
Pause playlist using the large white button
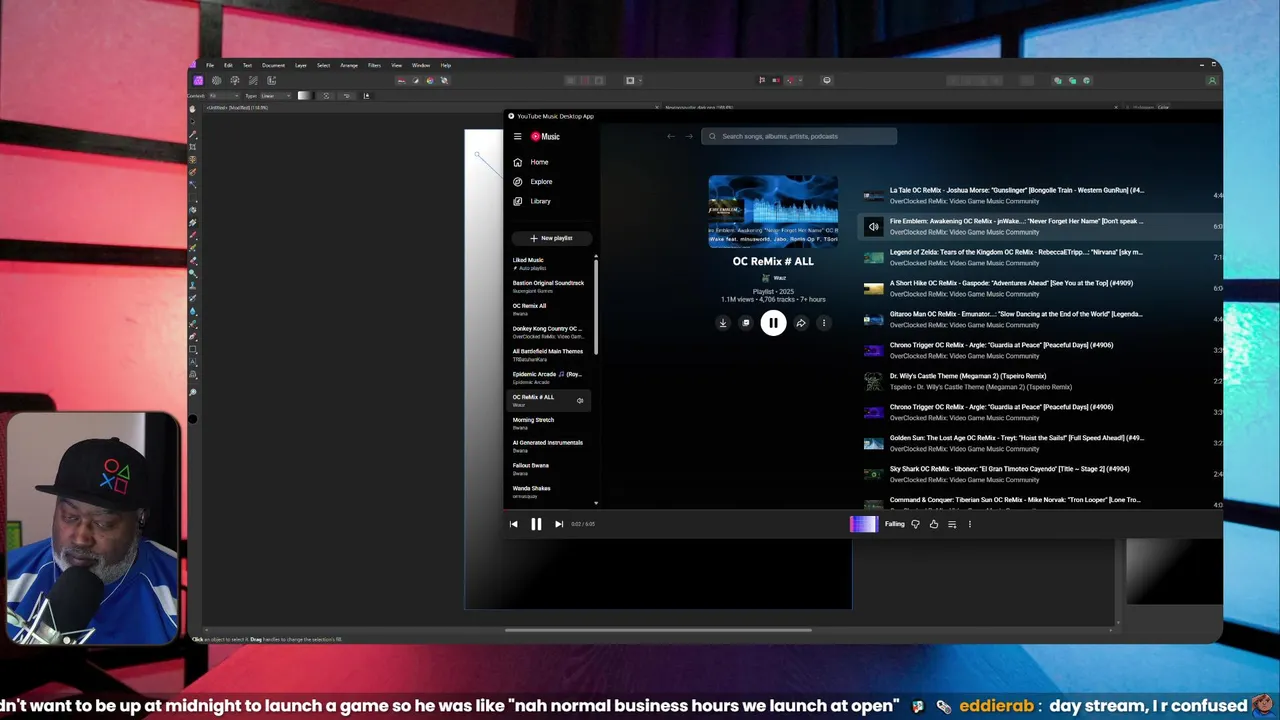coord(773,323)
